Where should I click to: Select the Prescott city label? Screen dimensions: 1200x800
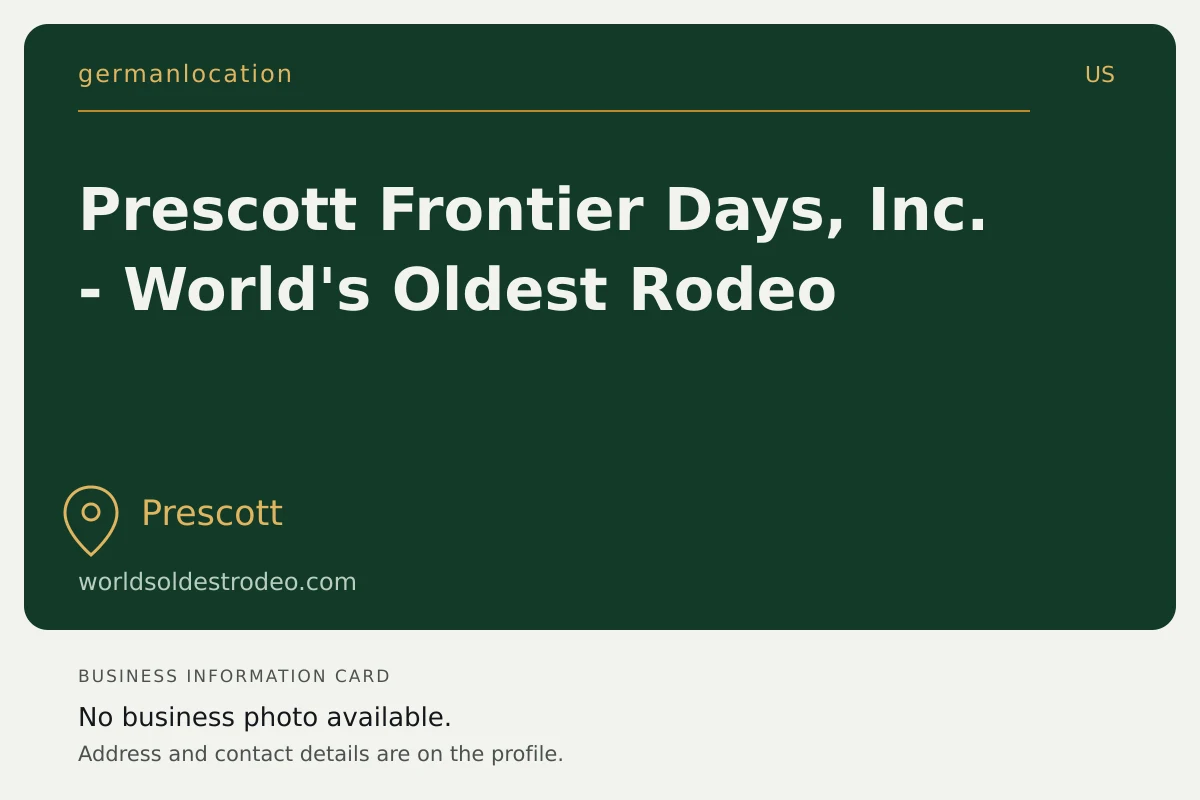[212, 513]
